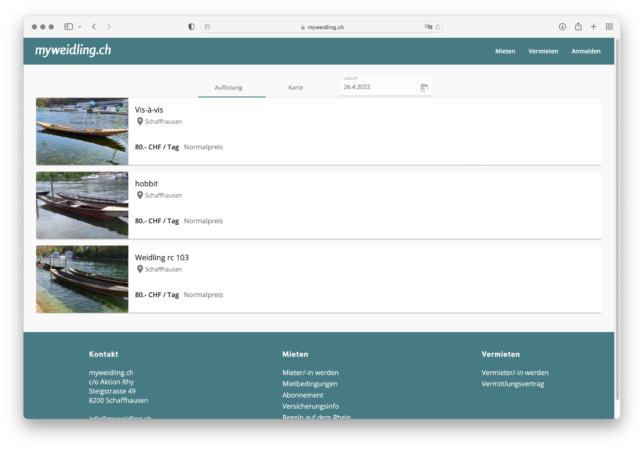The image size is (644, 450).
Task: Click Steigstrasse 49 address line
Action: point(112,391)
